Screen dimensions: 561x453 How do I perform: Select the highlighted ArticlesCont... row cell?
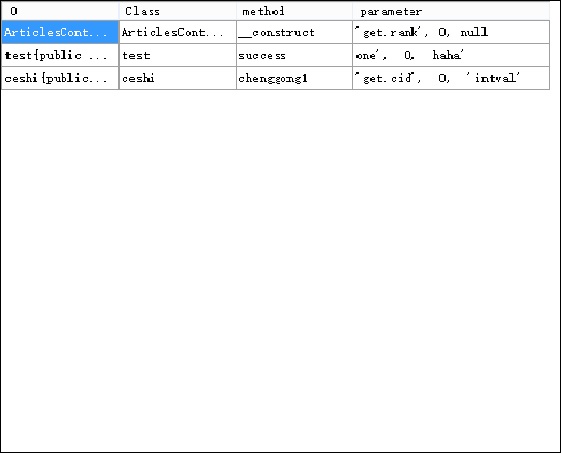click(x=60, y=32)
